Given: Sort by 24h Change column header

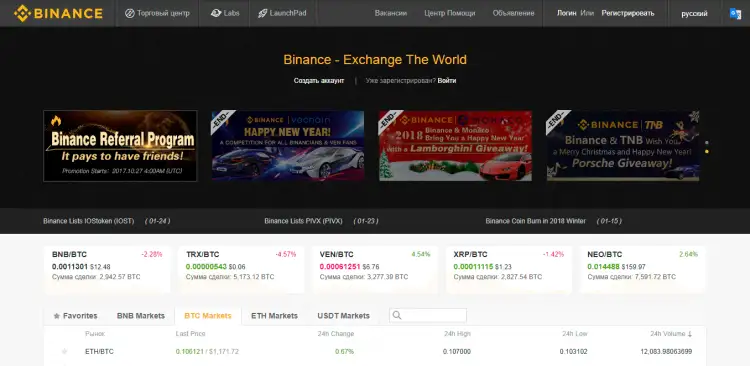Looking at the screenshot, I should pyautogui.click(x=336, y=334).
